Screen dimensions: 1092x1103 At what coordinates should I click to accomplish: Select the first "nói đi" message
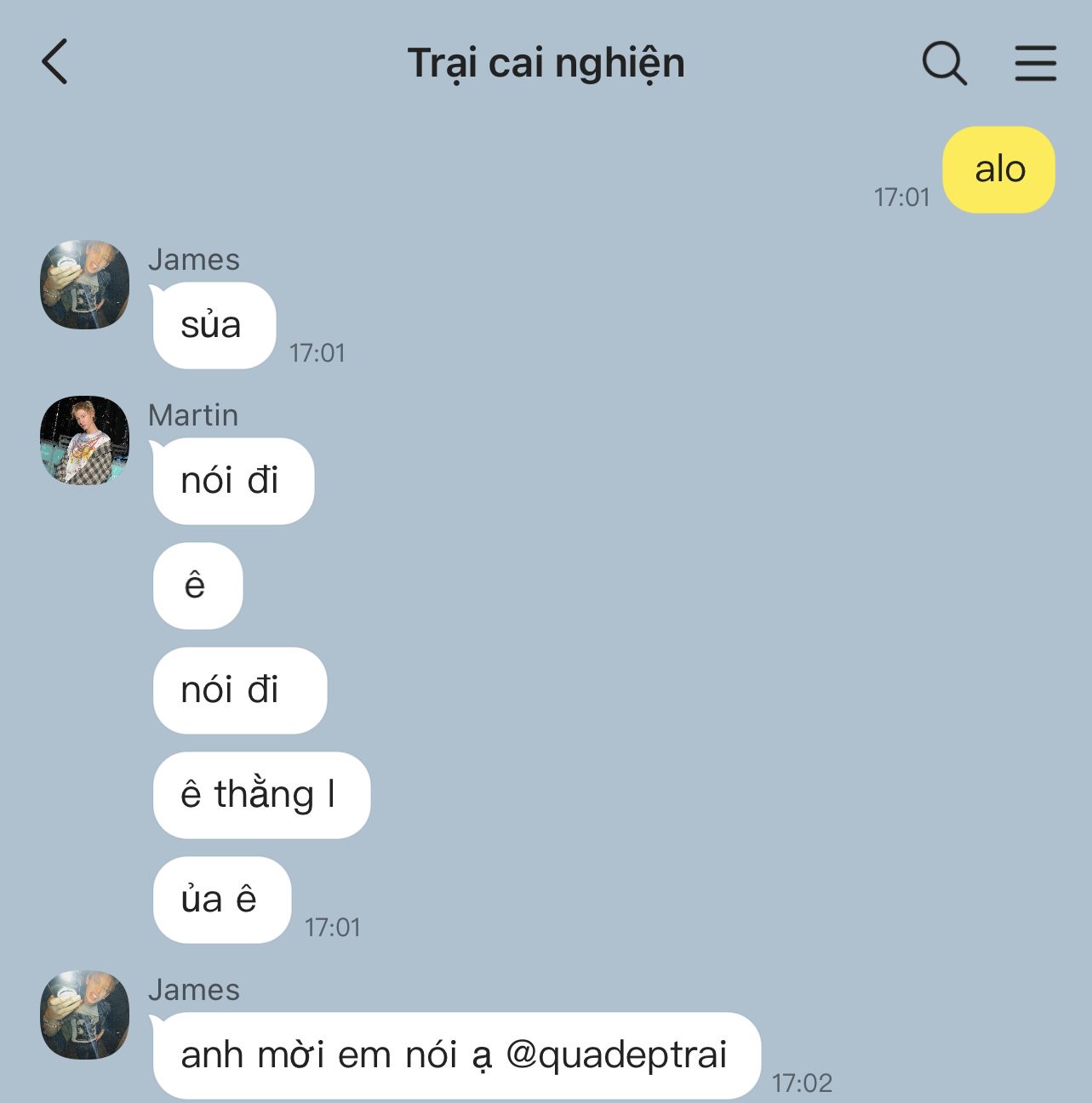(x=233, y=481)
